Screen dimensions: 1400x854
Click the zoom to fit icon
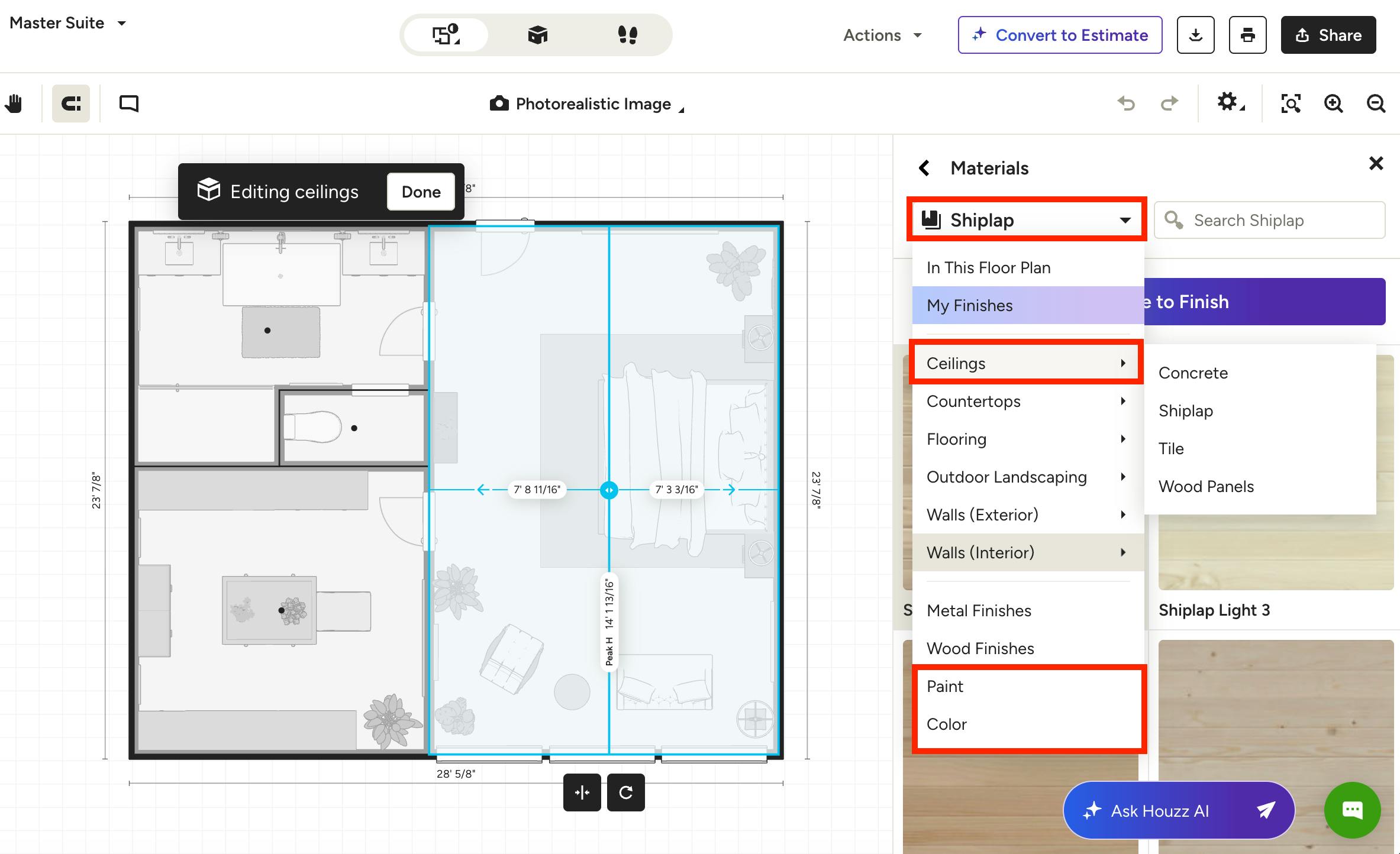tap(1291, 103)
